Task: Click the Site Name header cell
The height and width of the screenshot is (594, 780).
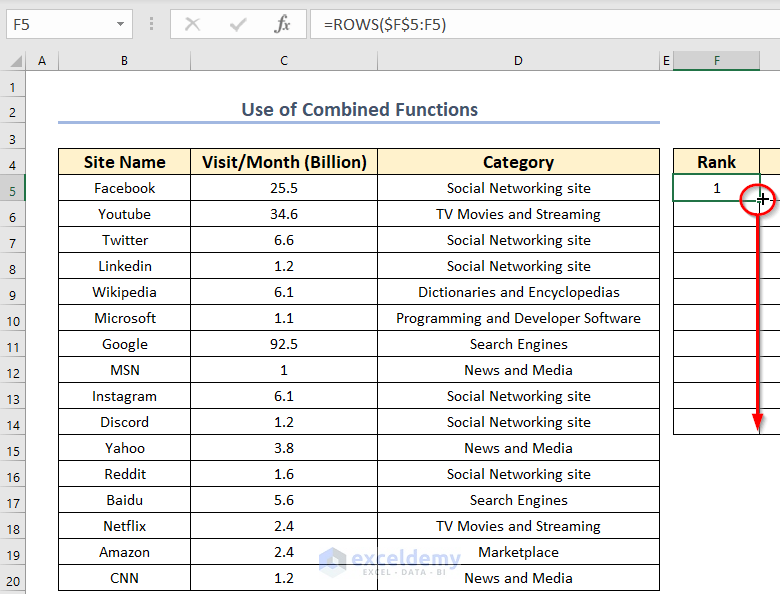Action: pyautogui.click(x=124, y=162)
